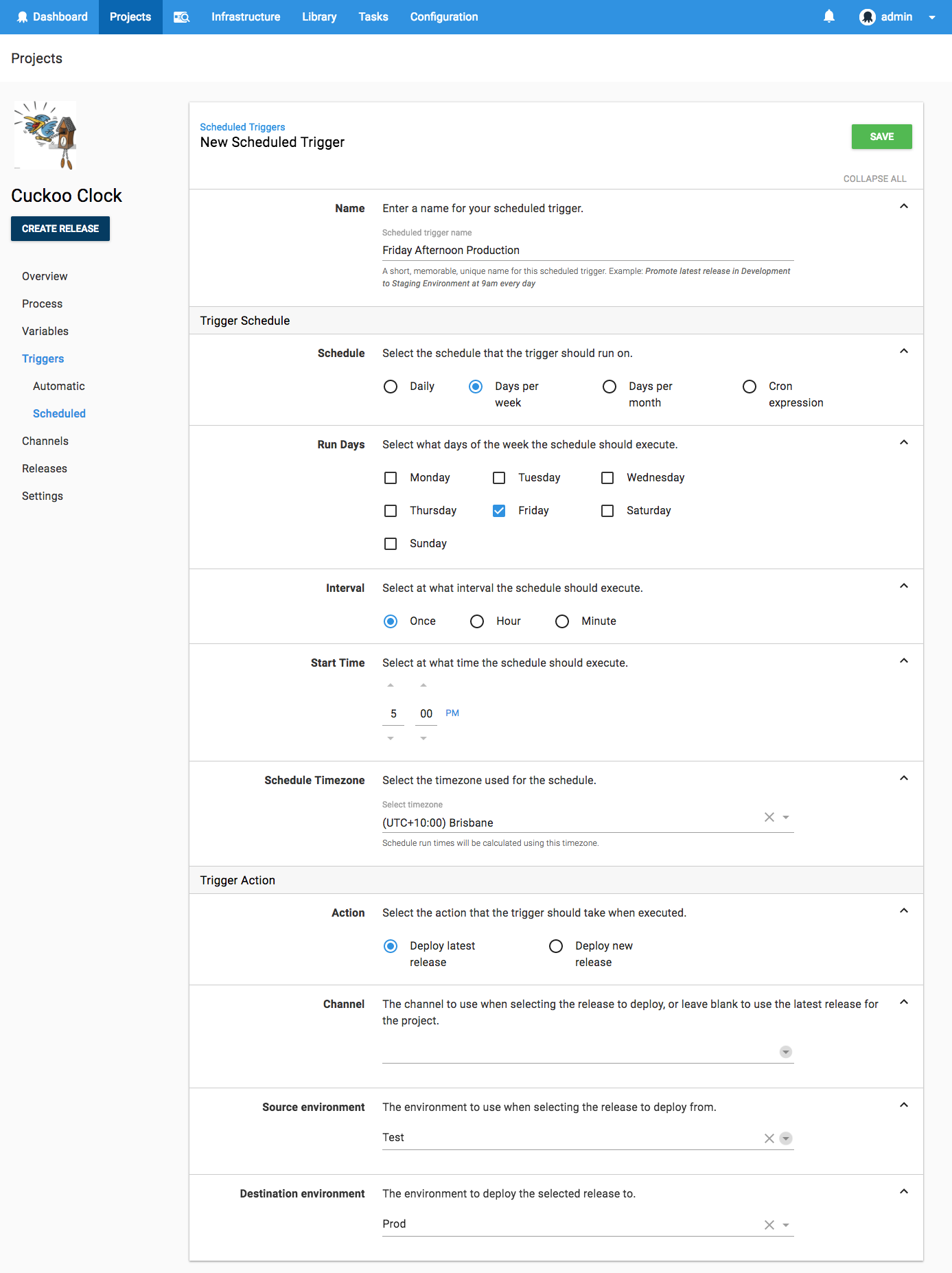The height and width of the screenshot is (1273, 952).
Task: Click the Scheduled Triggers breadcrumb link
Action: (242, 127)
